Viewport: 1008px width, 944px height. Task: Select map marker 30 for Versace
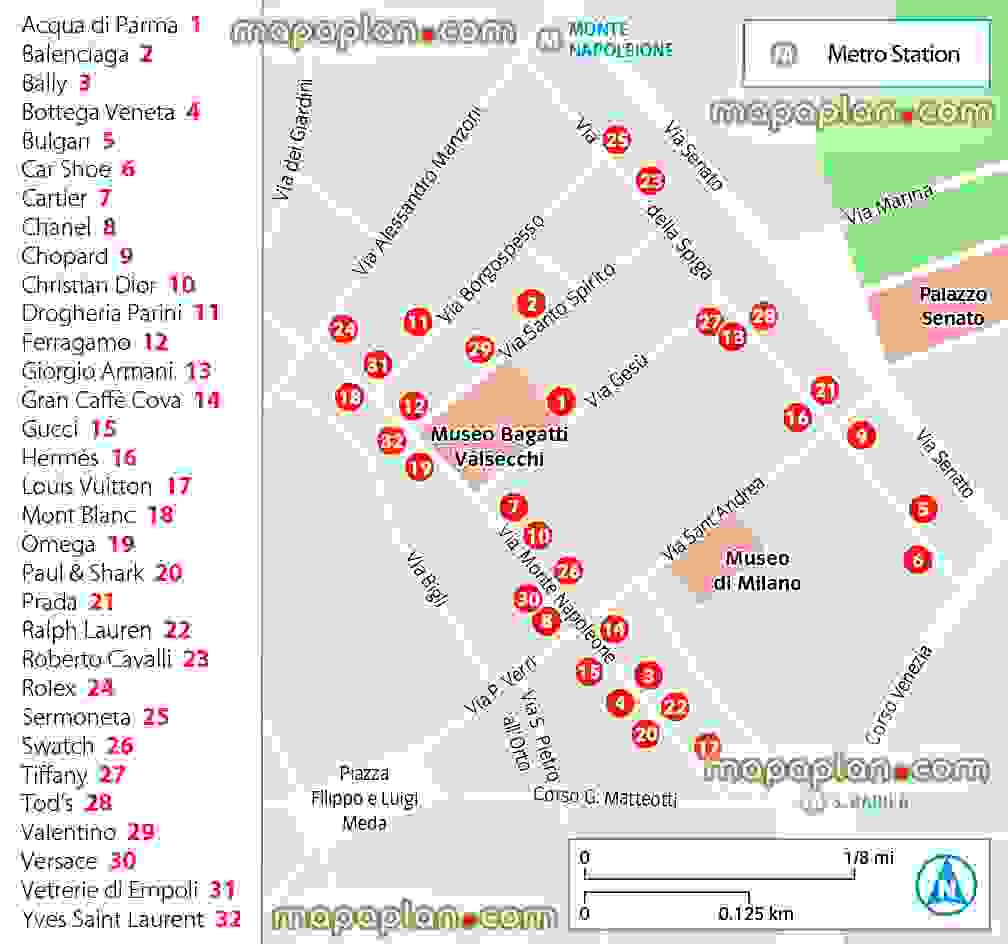pos(528,599)
